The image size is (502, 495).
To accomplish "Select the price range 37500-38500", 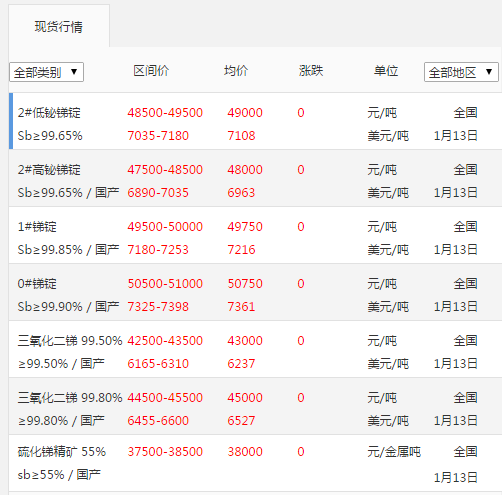I will 165,452.
